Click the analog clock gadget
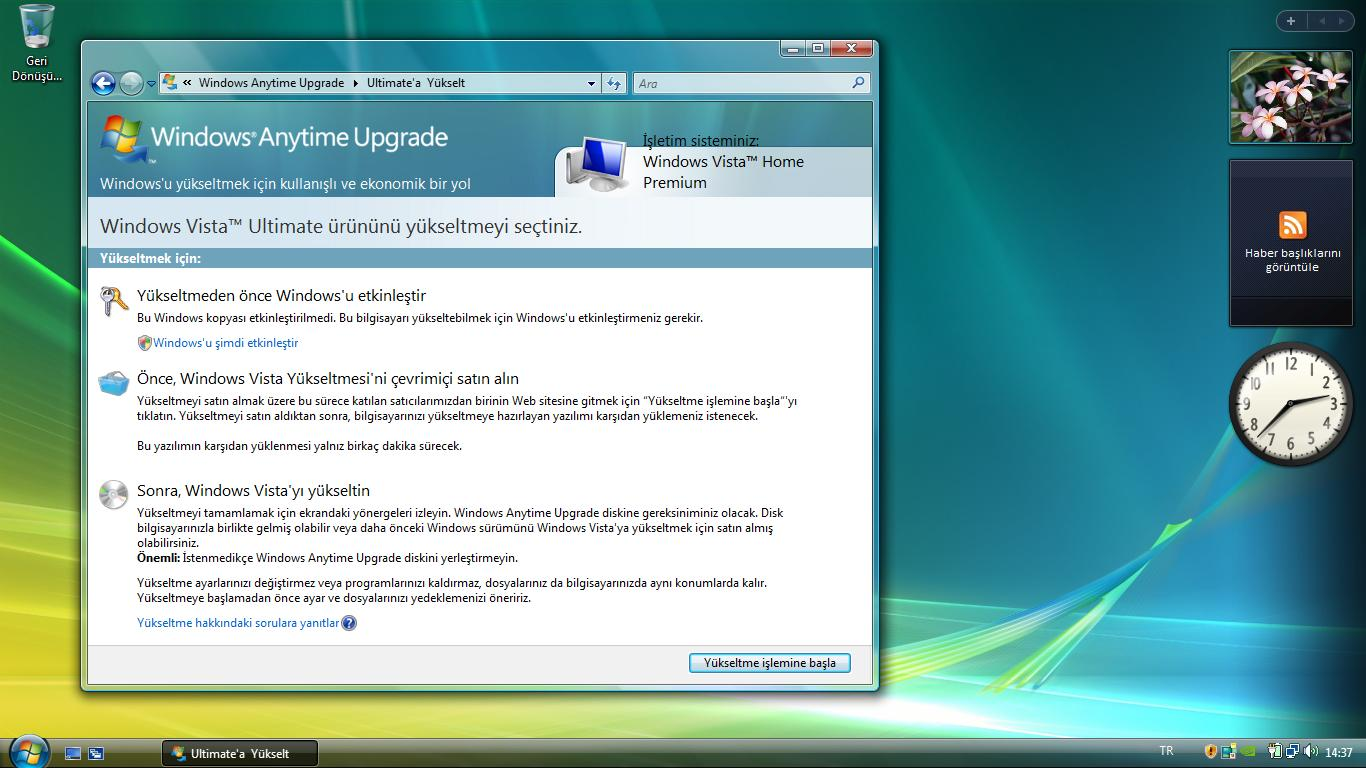This screenshot has width=1366, height=768. [1291, 404]
